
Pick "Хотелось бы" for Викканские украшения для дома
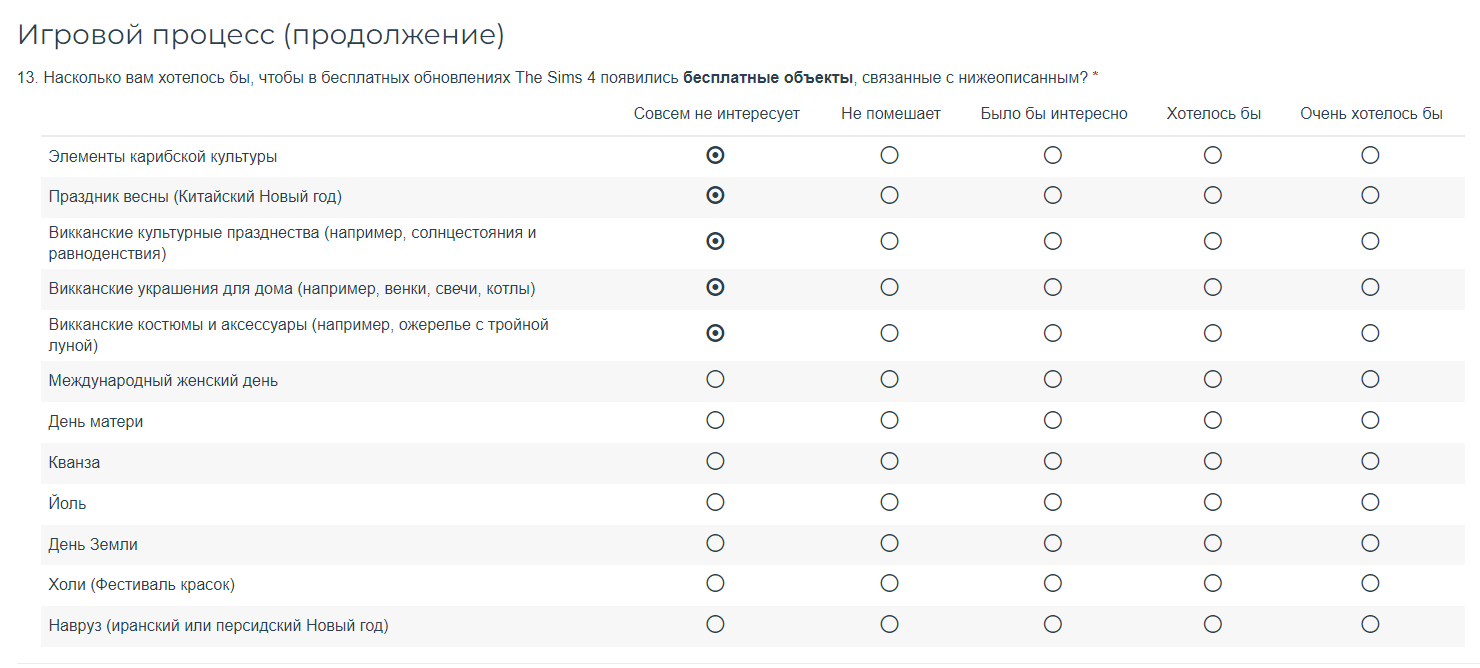[1213, 287]
